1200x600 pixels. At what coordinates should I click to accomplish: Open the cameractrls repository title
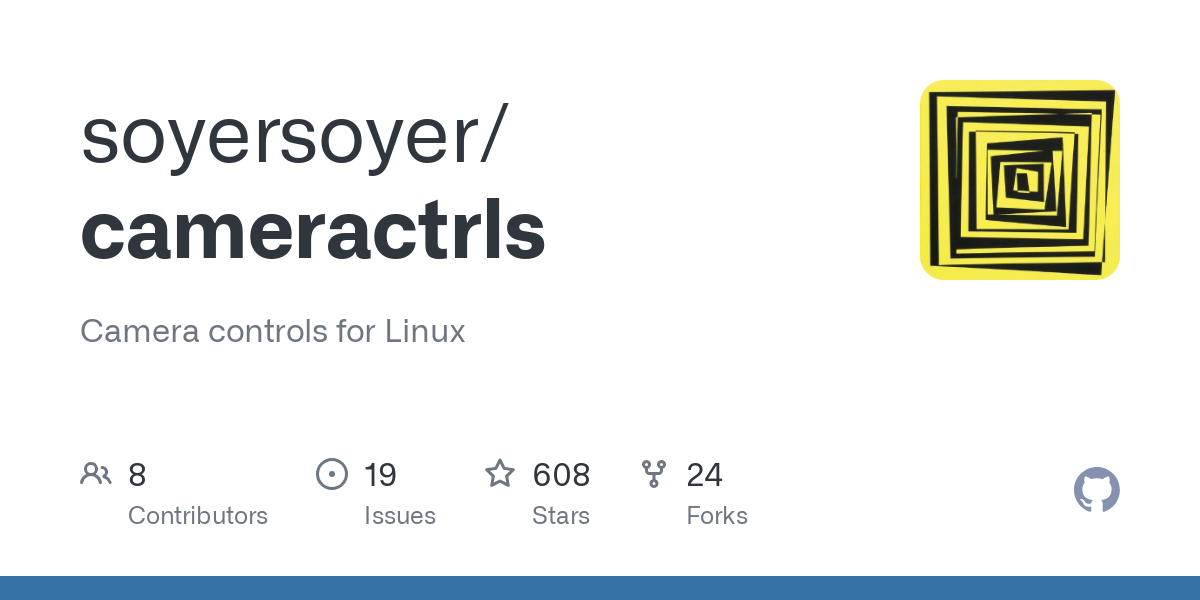click(313, 230)
